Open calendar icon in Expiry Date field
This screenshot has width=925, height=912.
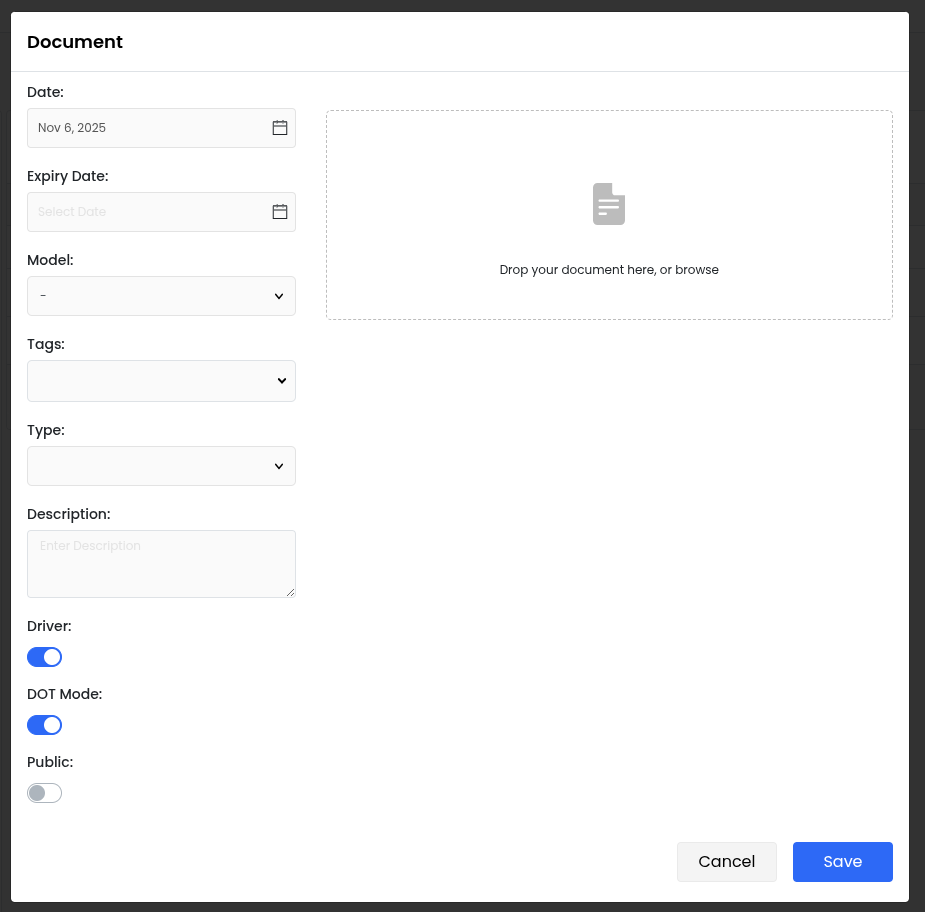[280, 212]
